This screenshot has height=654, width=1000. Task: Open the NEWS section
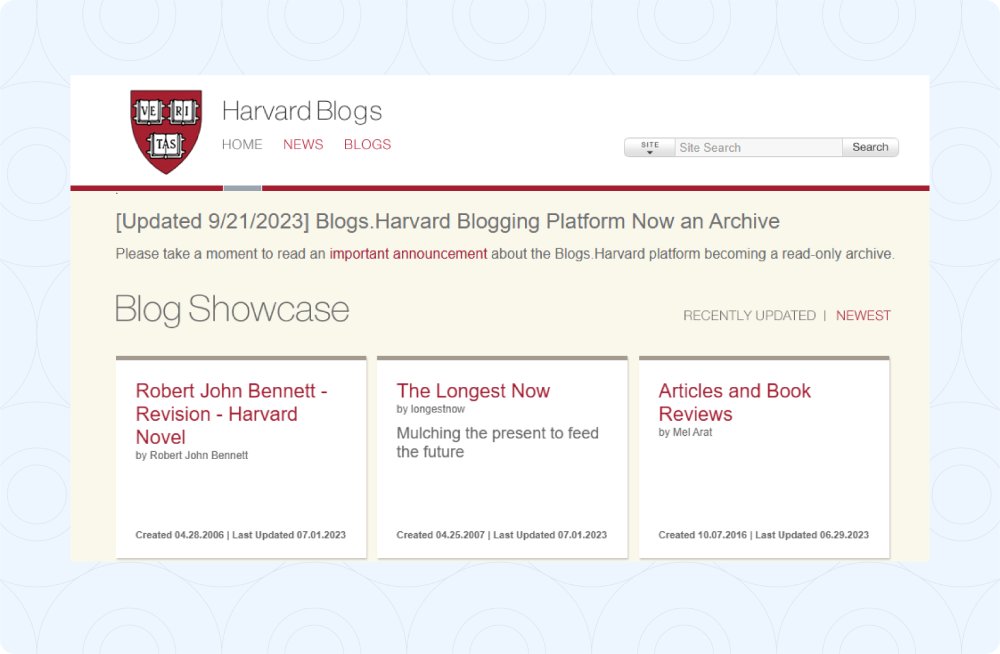303,144
